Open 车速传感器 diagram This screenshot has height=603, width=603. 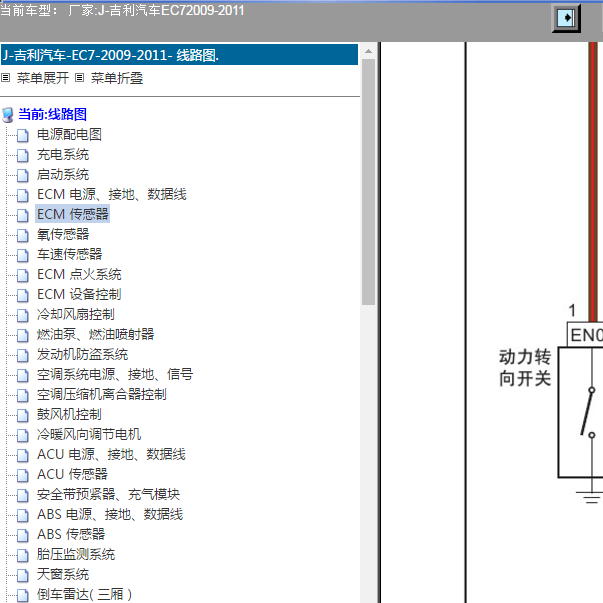point(69,255)
